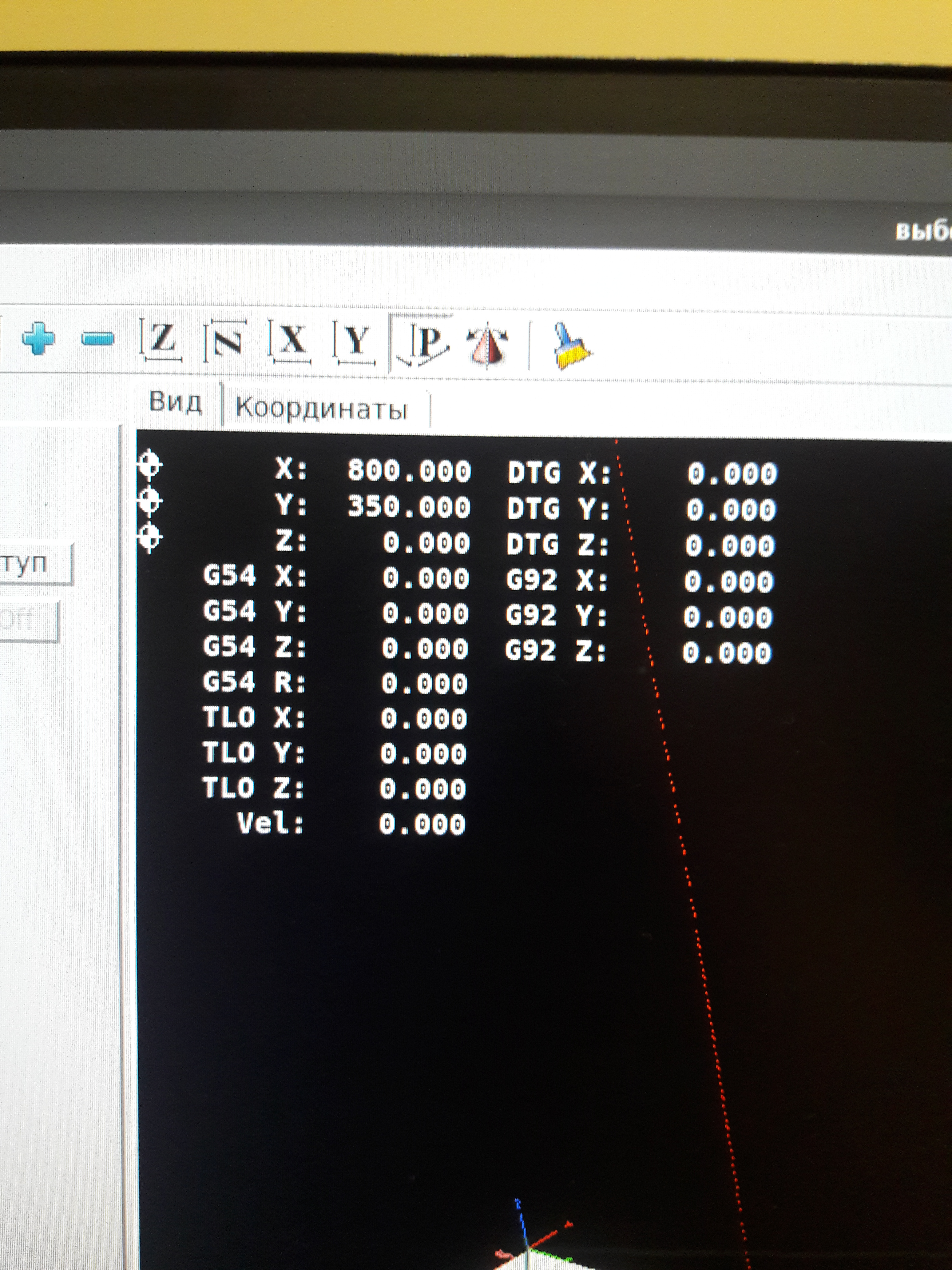
Task: Select the rotated Z top view icon
Action: click(x=225, y=342)
